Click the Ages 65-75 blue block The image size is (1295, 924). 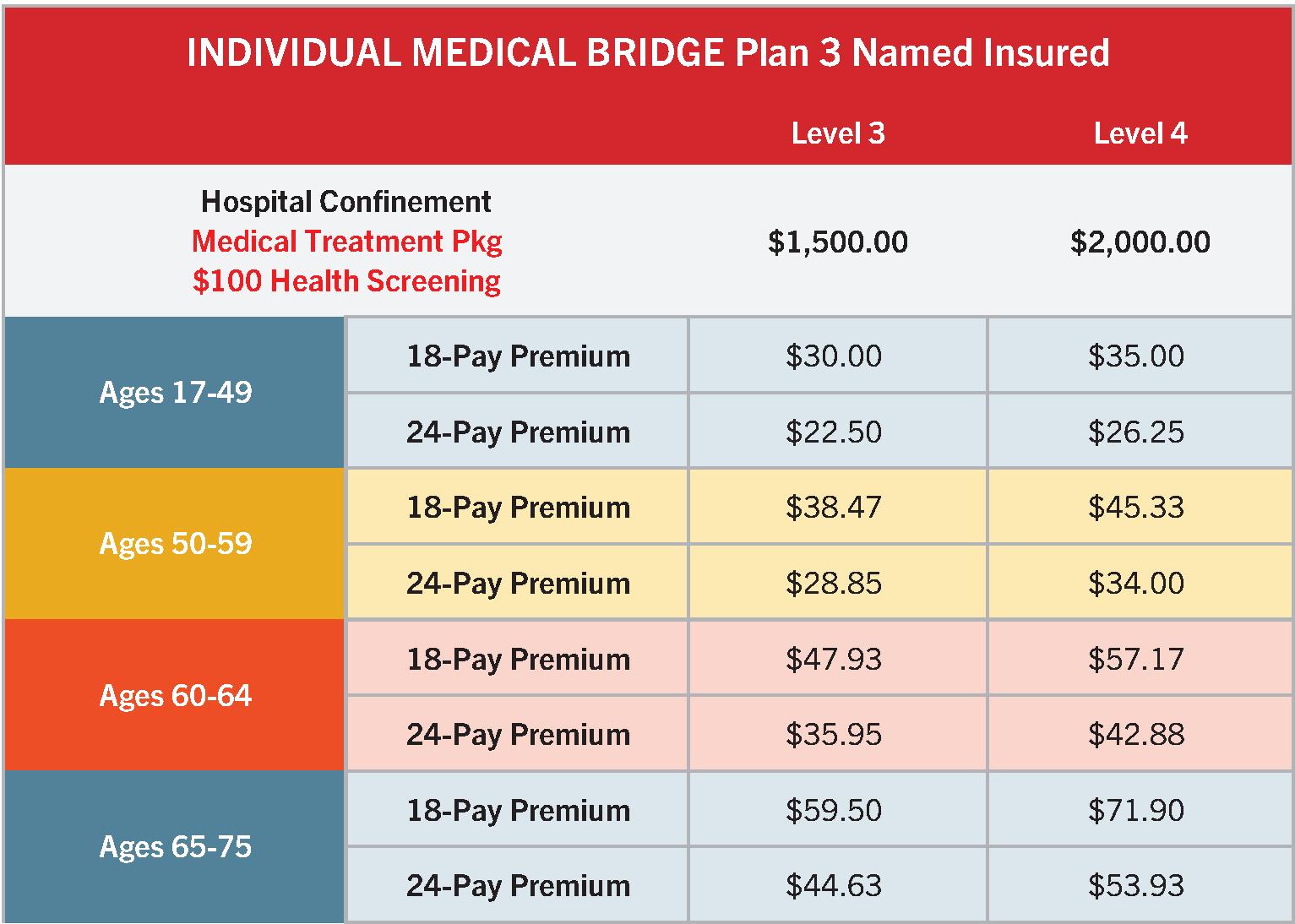(x=175, y=847)
